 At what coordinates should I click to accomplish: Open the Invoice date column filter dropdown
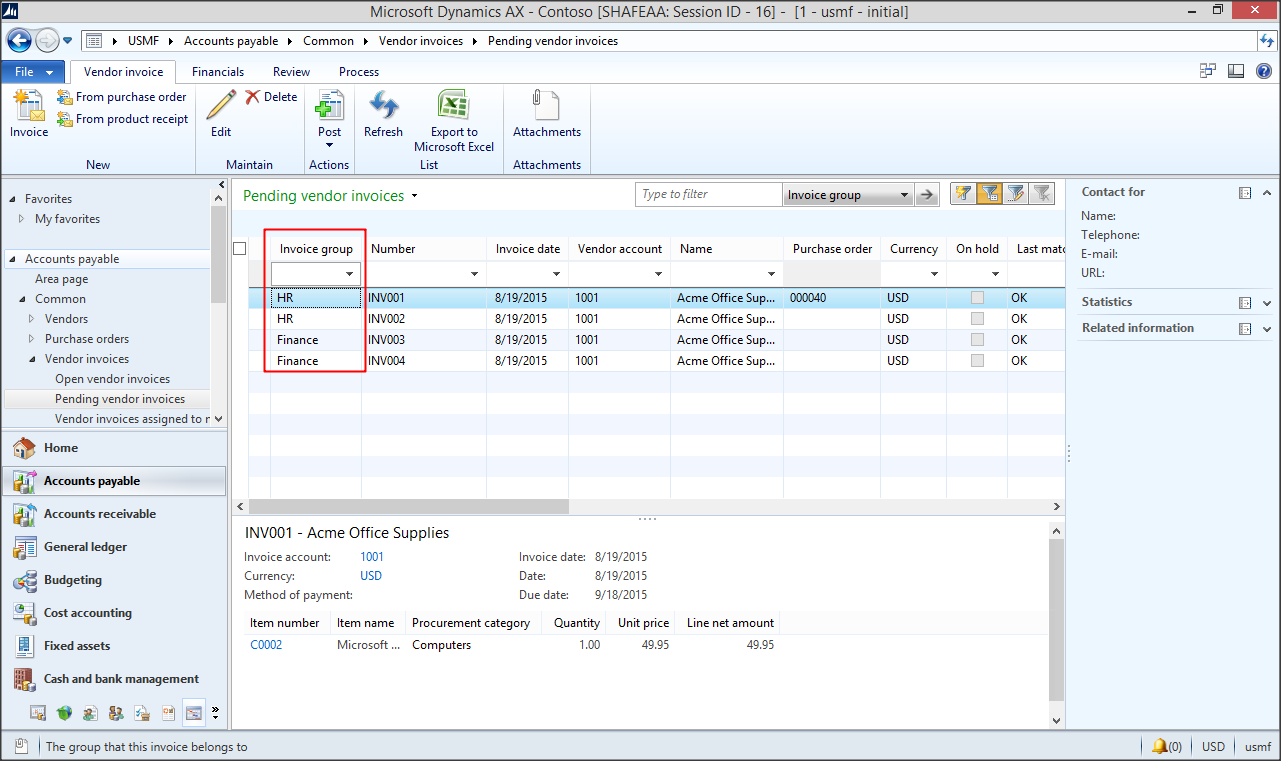(558, 274)
